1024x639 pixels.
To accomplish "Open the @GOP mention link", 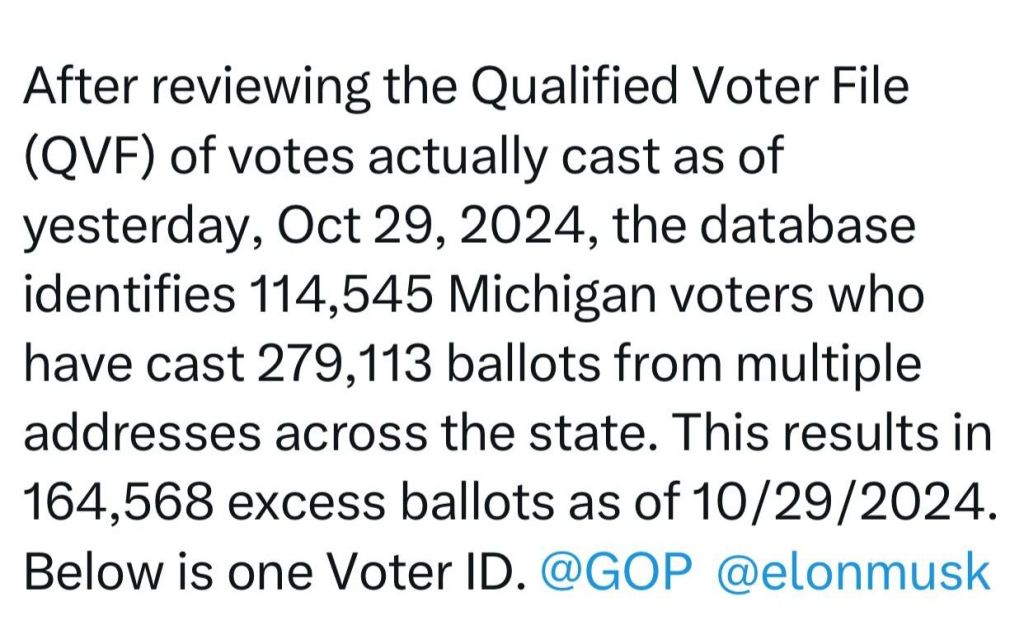I will pos(616,573).
